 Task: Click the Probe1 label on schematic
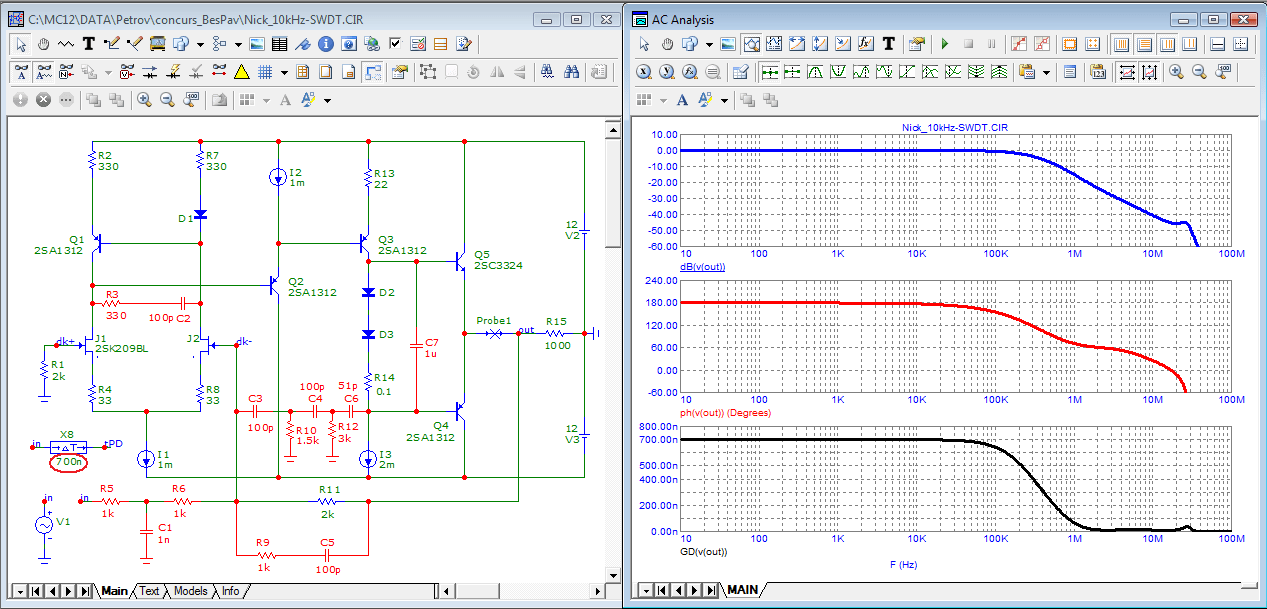tap(493, 320)
